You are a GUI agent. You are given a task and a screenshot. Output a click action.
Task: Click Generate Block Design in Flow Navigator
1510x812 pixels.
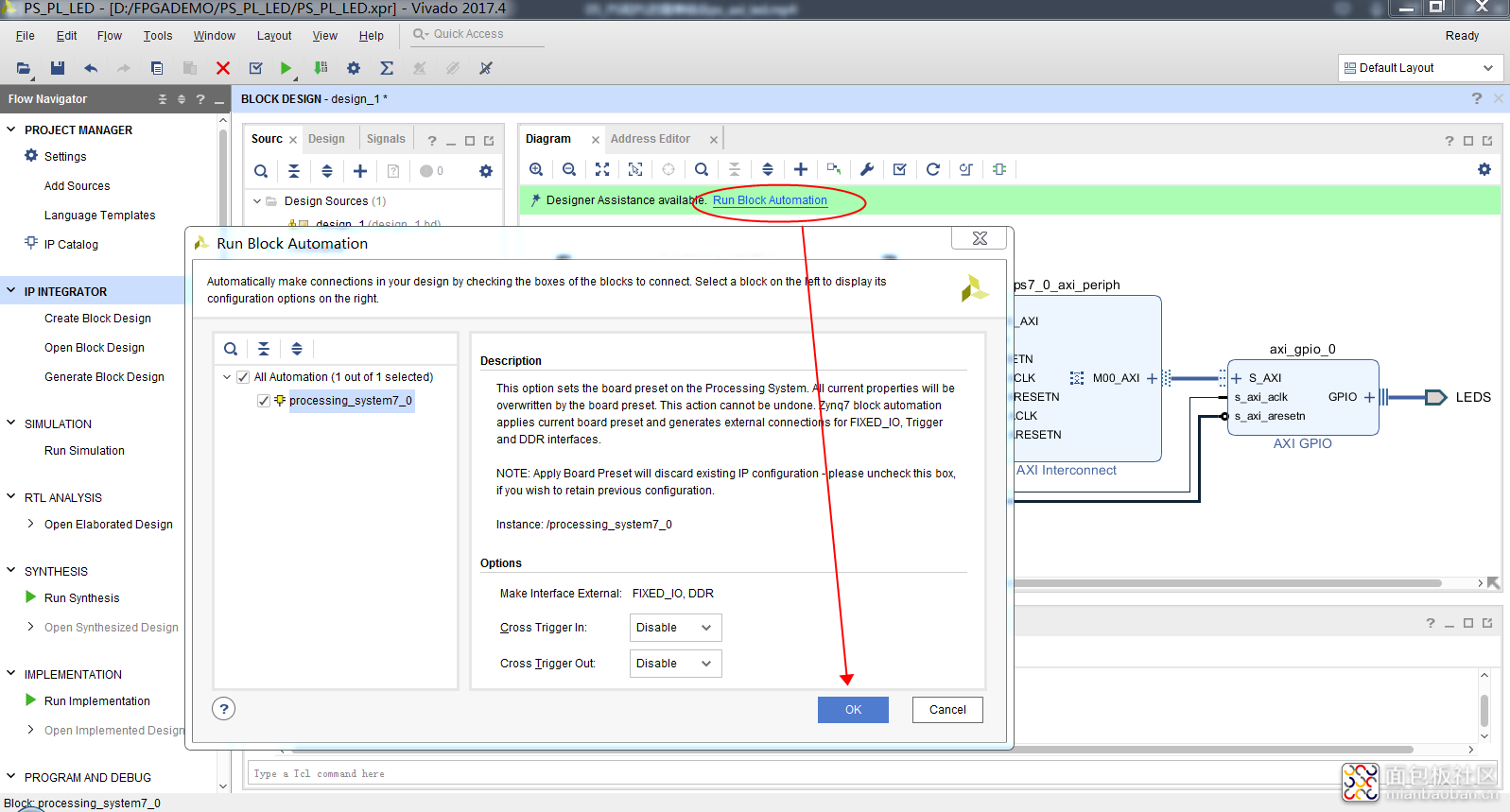click(104, 377)
